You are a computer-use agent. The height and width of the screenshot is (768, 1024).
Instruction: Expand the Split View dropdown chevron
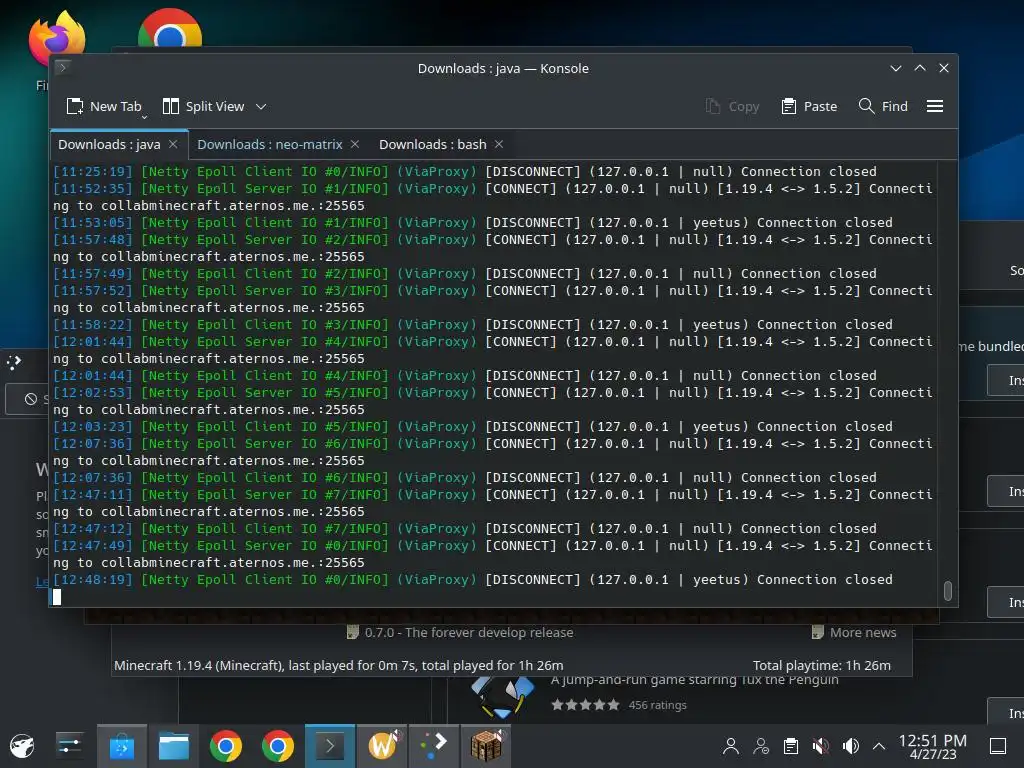point(261,106)
